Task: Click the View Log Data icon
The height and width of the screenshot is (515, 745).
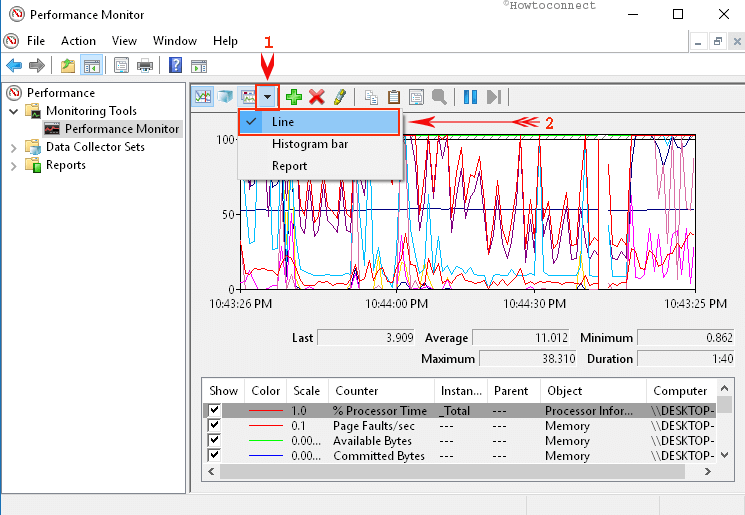Action: point(225,97)
